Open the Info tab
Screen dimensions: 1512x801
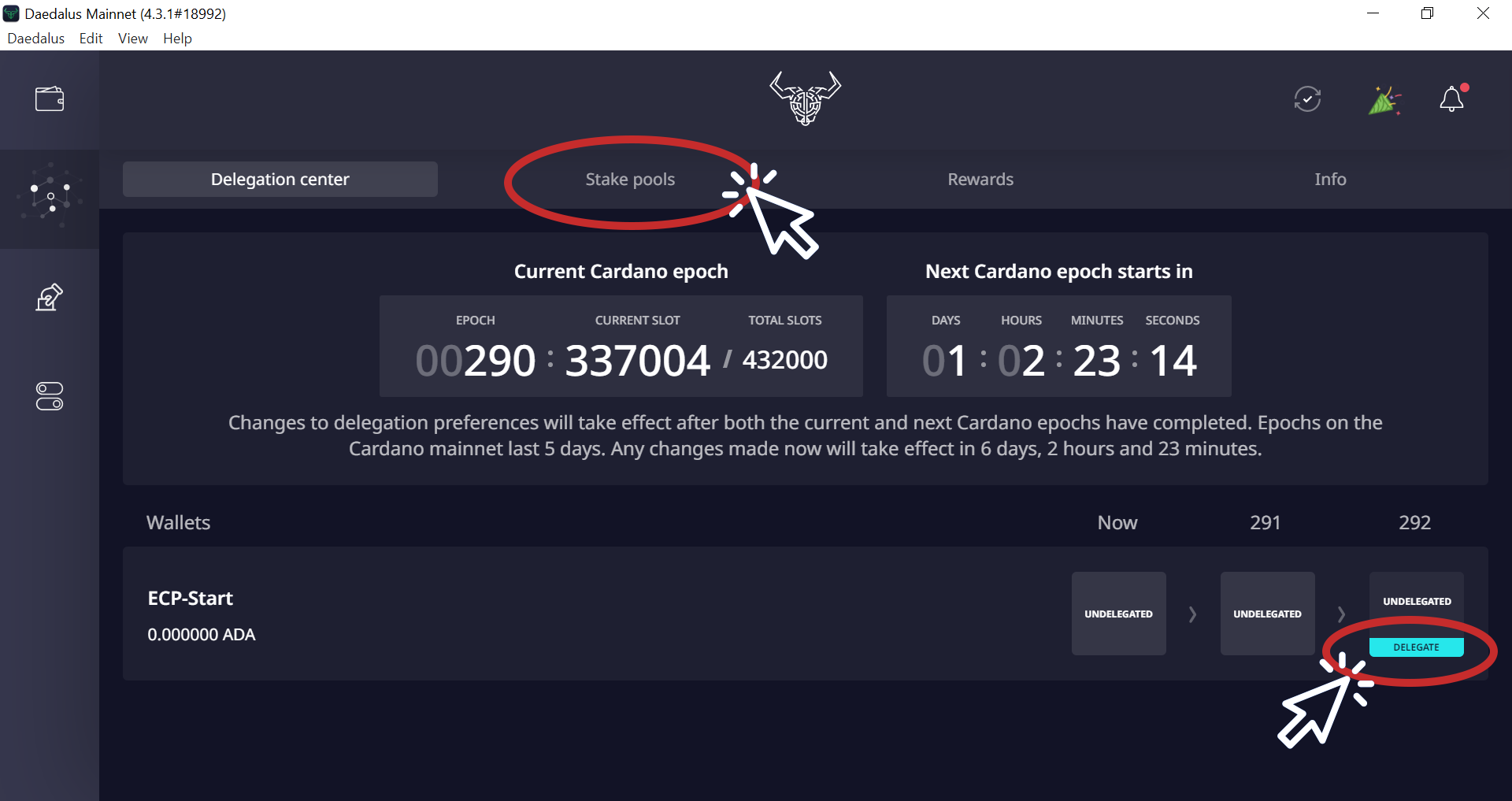tap(1330, 180)
